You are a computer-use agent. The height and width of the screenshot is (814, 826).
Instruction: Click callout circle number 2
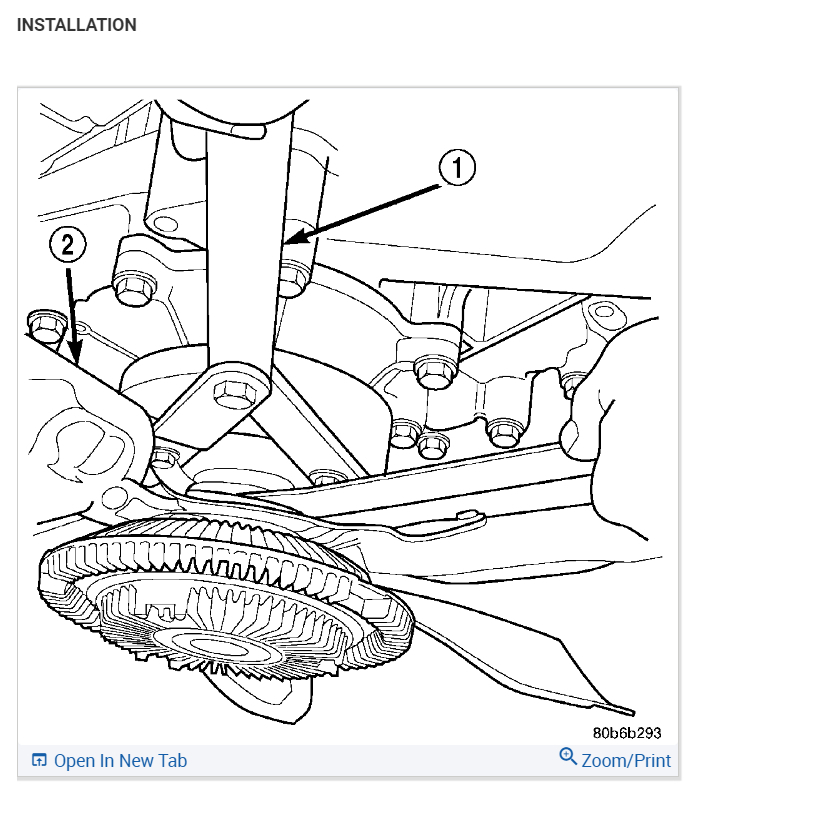click(67, 244)
